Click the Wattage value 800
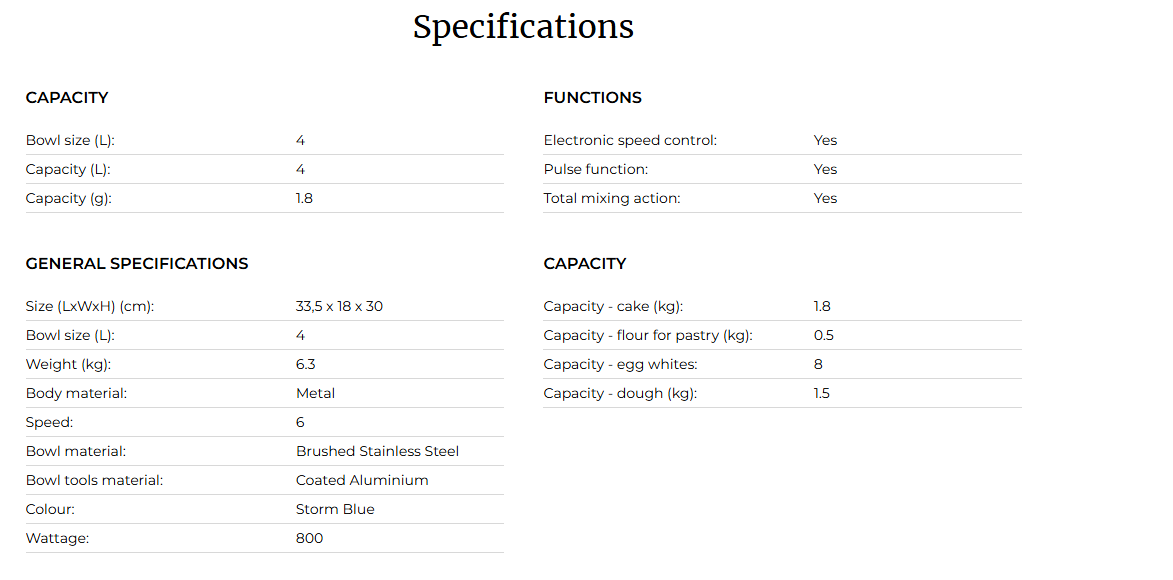 pos(310,539)
